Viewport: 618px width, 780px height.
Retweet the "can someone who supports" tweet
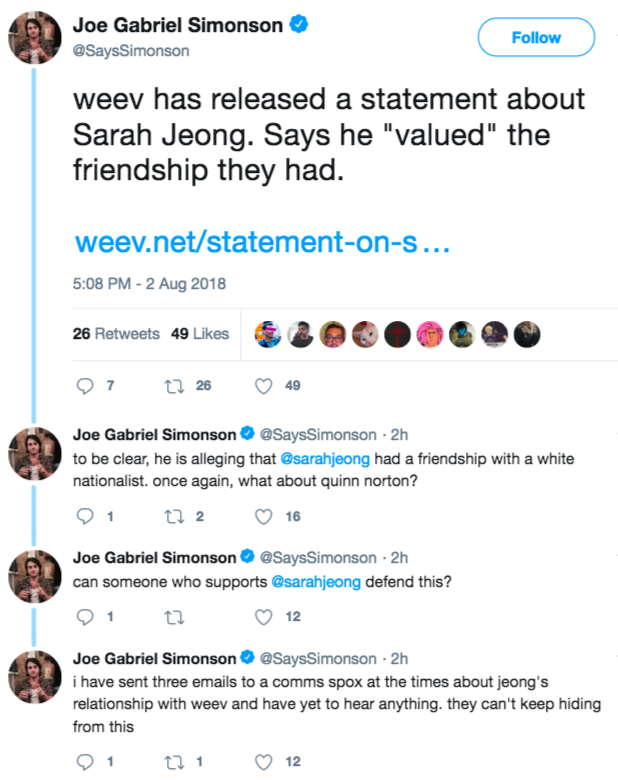pyautogui.click(x=174, y=617)
